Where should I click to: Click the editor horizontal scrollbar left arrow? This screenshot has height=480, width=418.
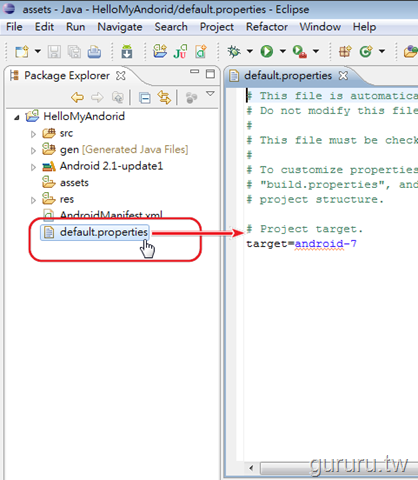[251, 468]
